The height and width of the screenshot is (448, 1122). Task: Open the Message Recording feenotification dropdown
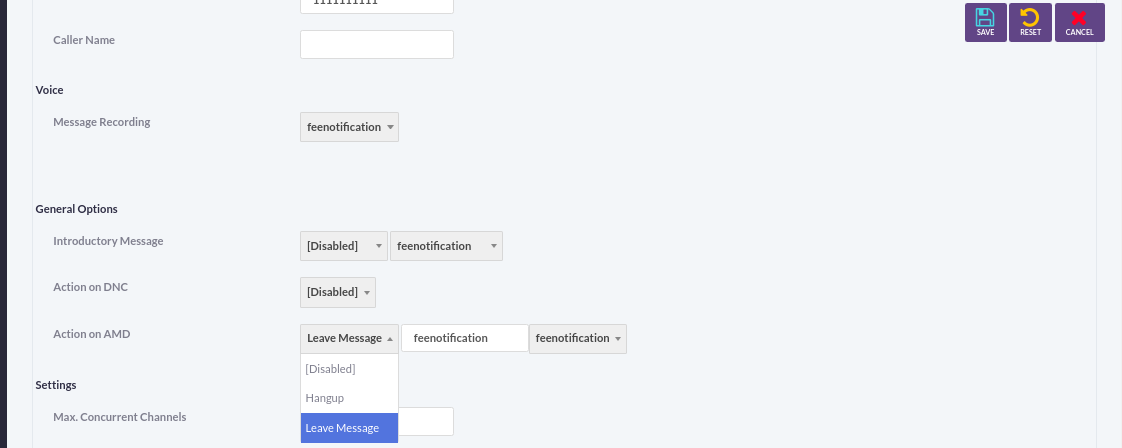pyautogui.click(x=349, y=127)
